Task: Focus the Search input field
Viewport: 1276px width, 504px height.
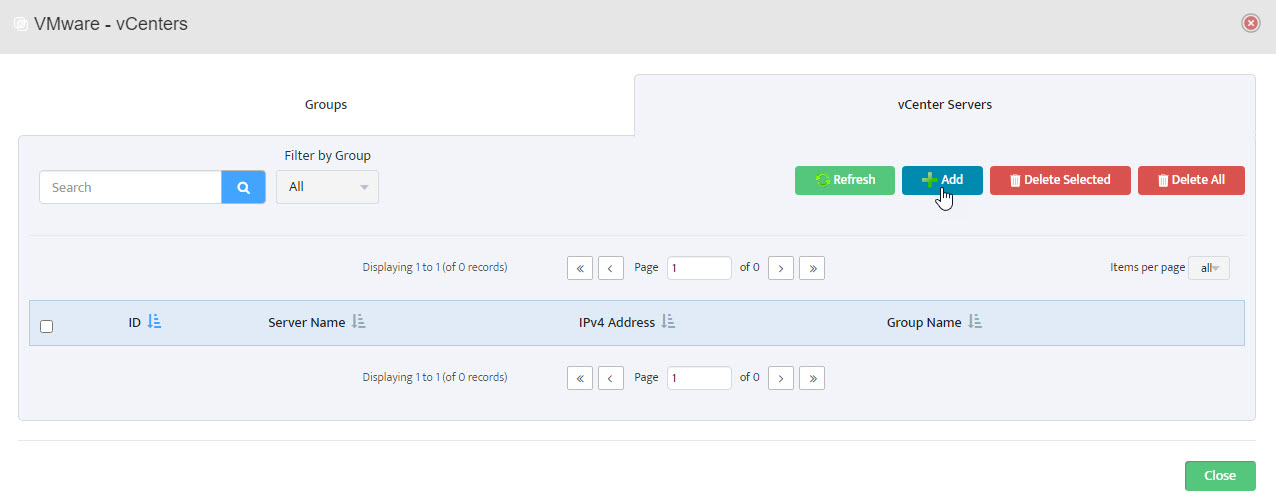Action: pyautogui.click(x=130, y=187)
